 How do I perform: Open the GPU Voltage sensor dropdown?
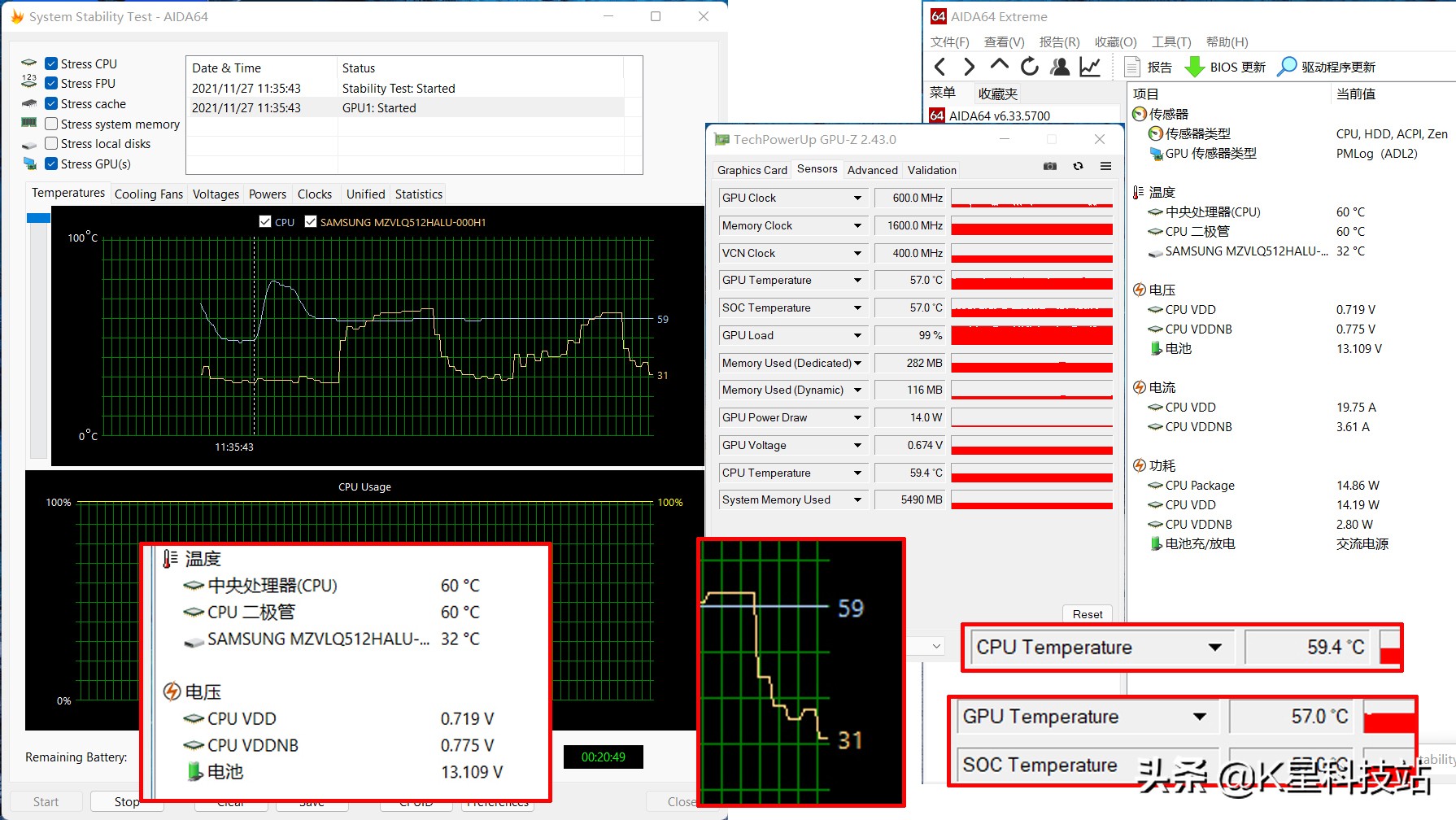click(x=857, y=445)
